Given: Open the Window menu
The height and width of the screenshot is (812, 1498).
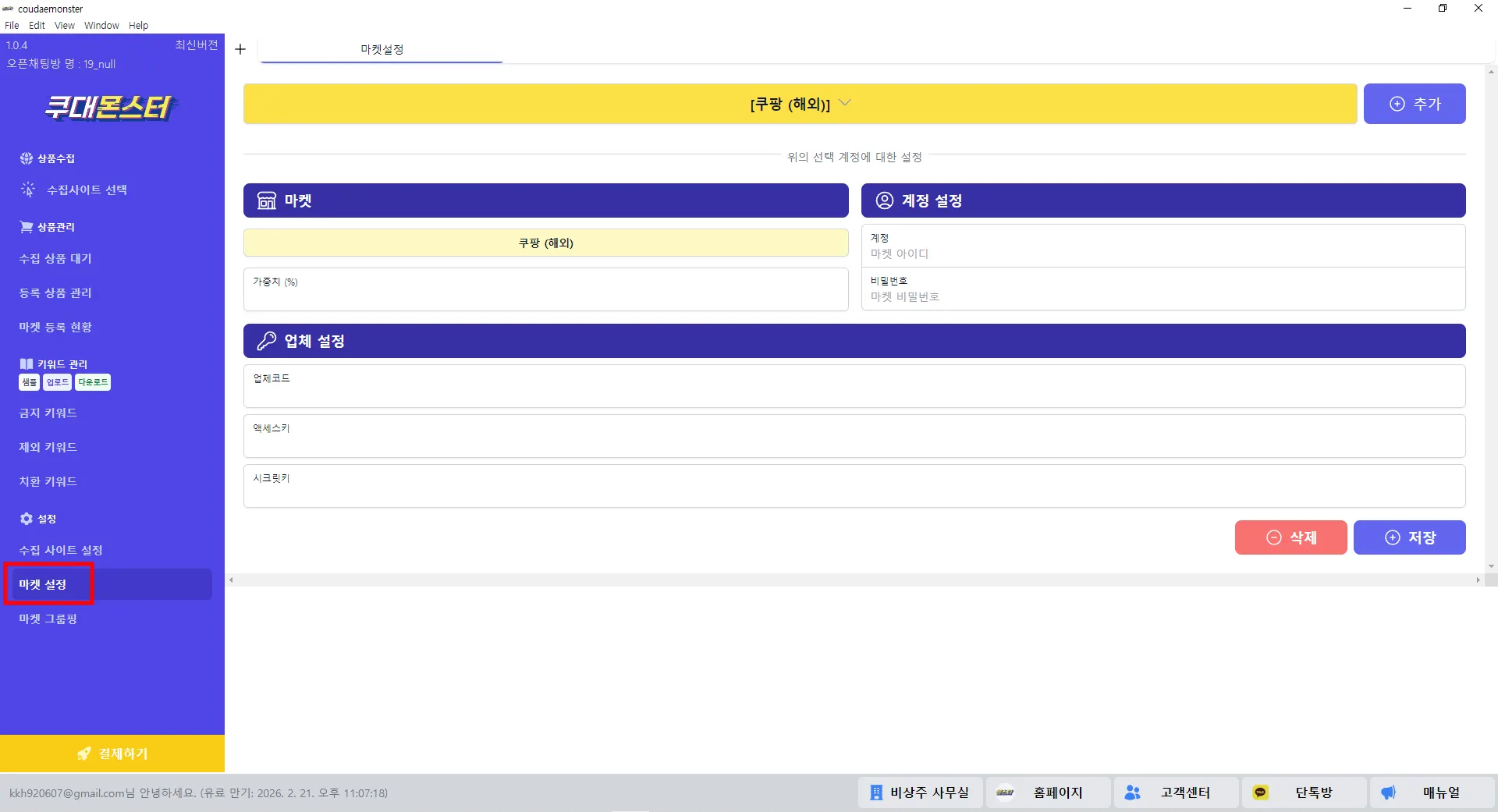Looking at the screenshot, I should 101,25.
